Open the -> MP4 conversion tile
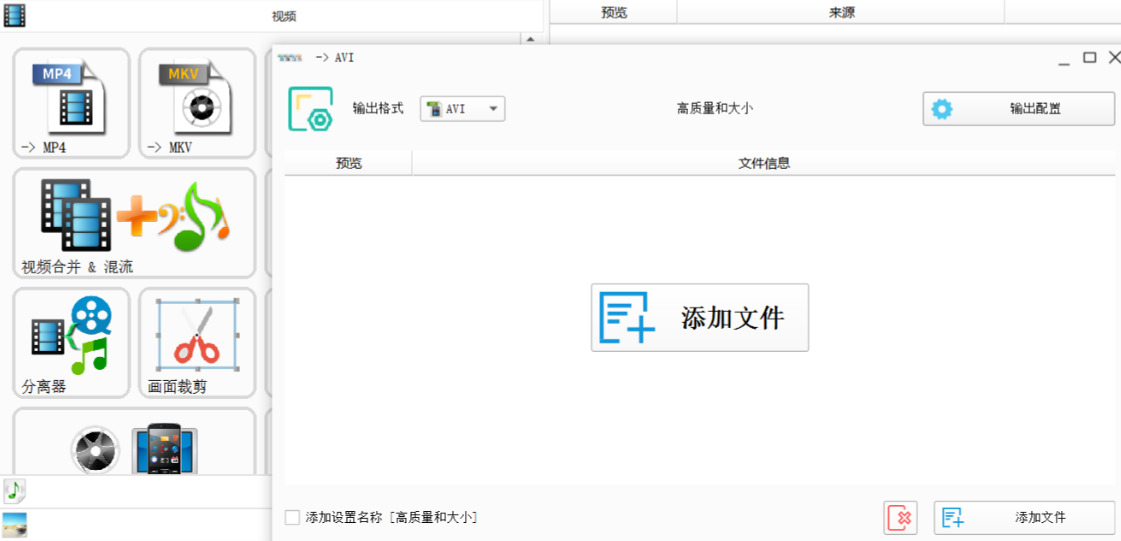This screenshot has width=1121, height=541. pyautogui.click(x=71, y=103)
